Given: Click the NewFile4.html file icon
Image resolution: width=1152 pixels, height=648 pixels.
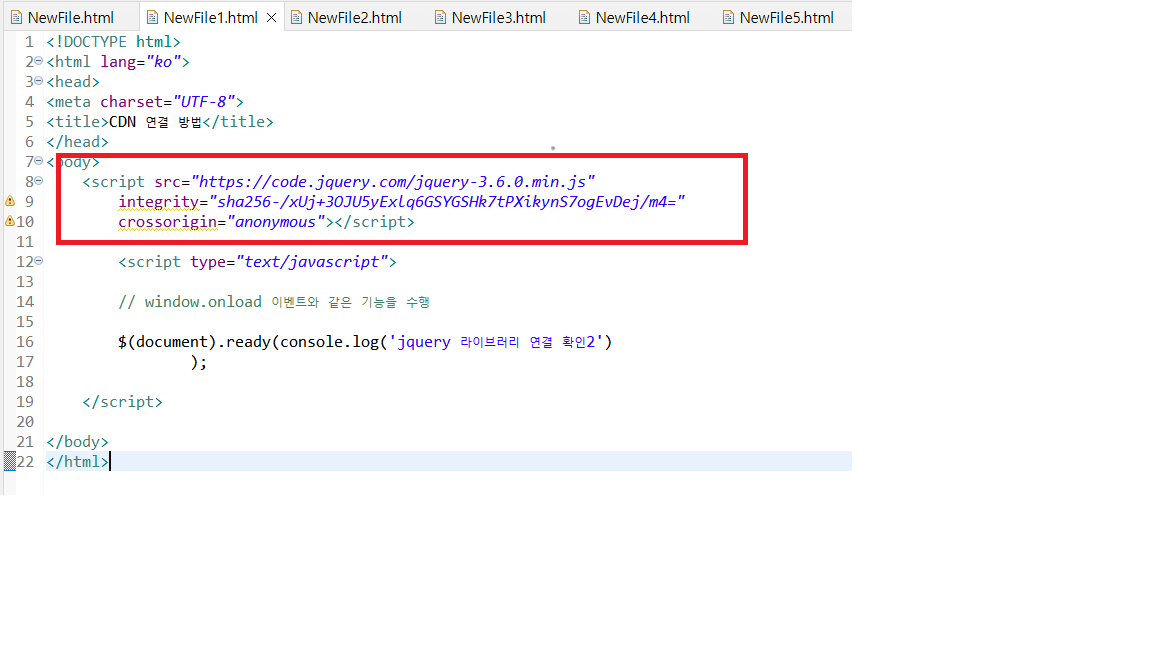Looking at the screenshot, I should [584, 18].
